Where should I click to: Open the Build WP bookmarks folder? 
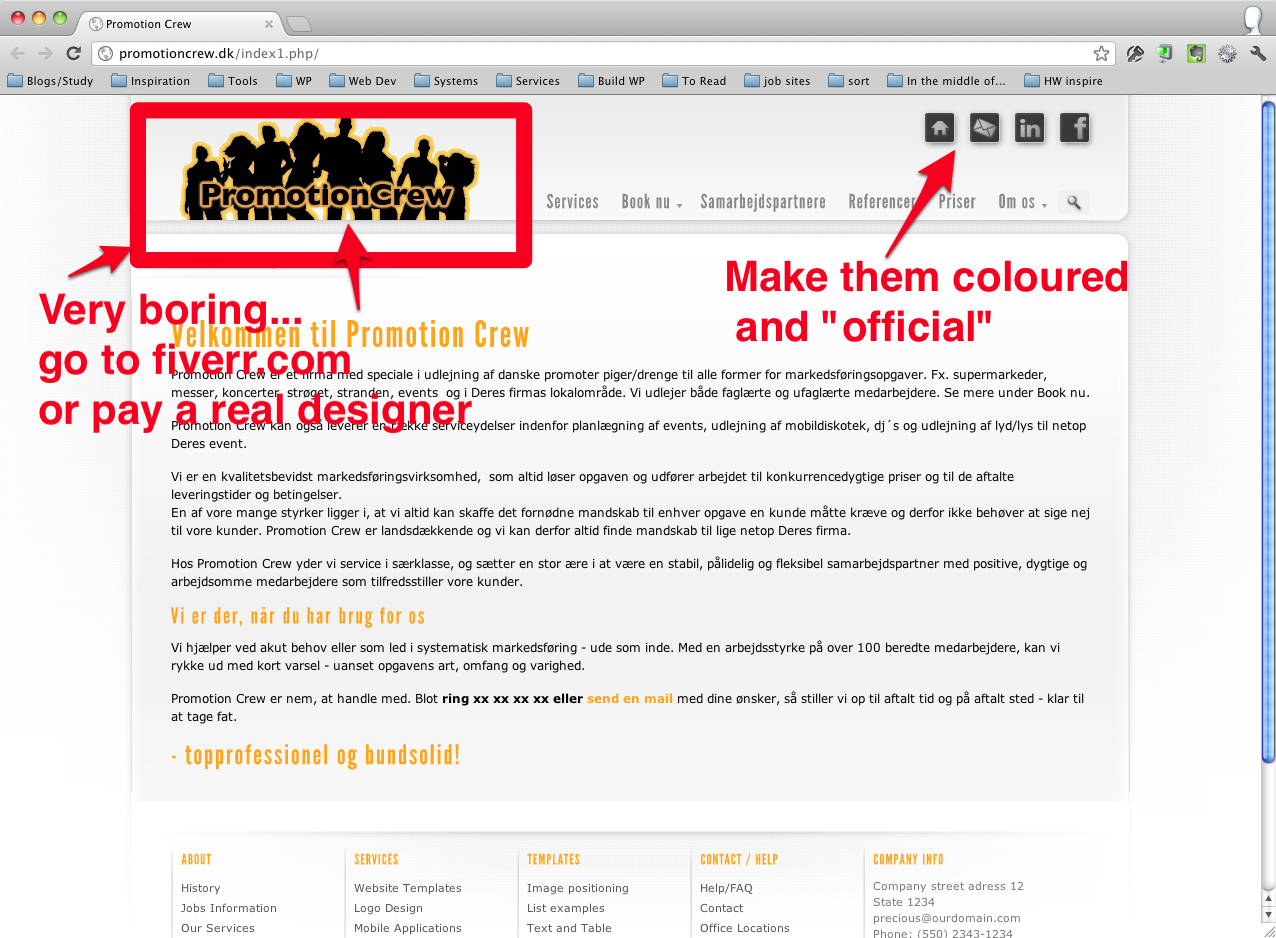[612, 81]
